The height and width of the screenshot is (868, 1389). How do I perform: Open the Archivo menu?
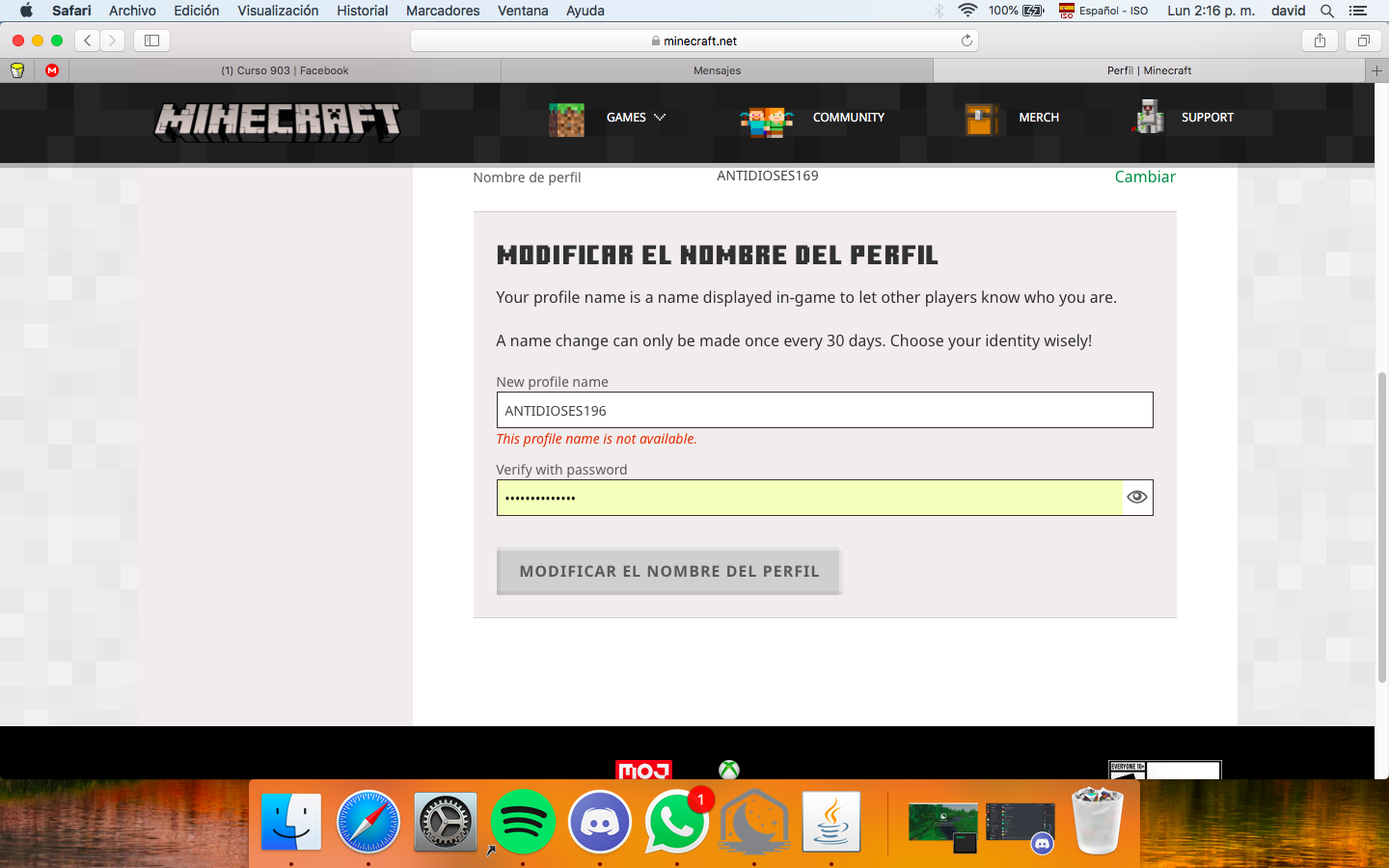(x=132, y=11)
